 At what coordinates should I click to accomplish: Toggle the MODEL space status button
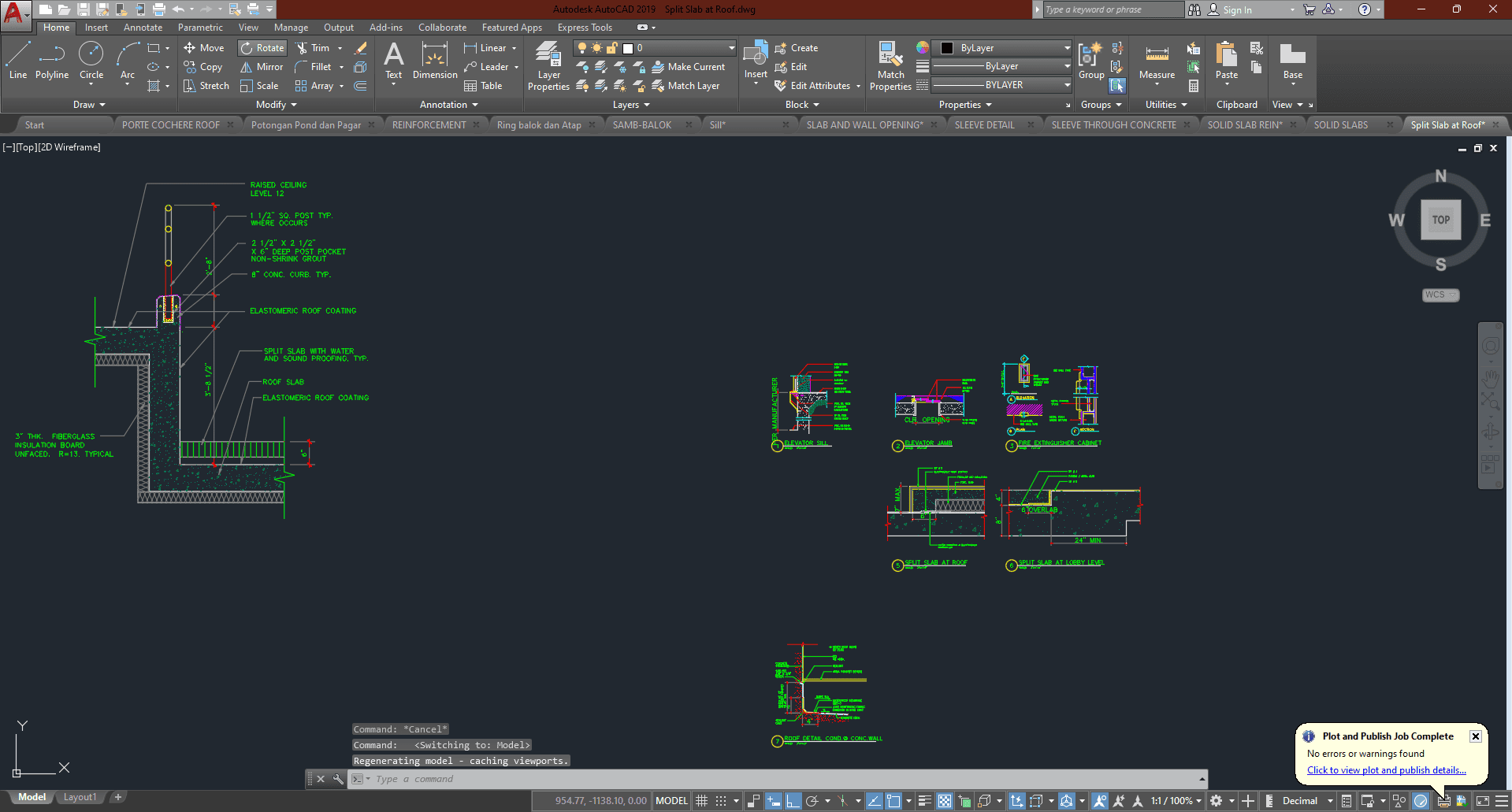point(671,801)
